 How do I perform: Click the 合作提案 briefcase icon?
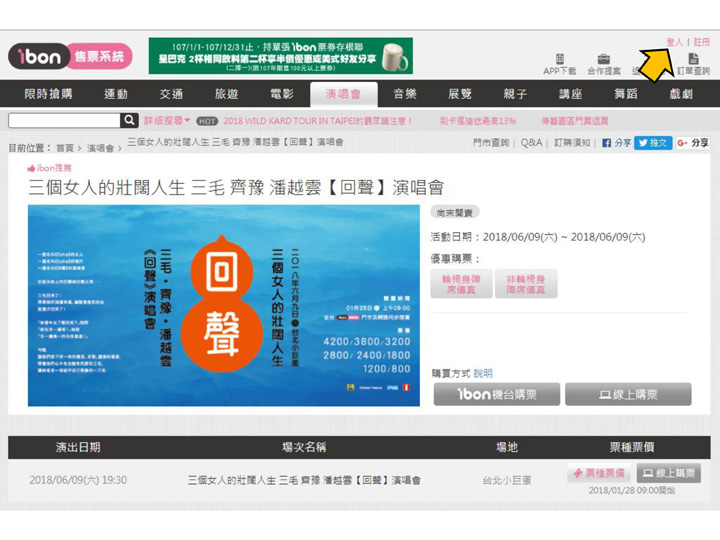point(604,60)
